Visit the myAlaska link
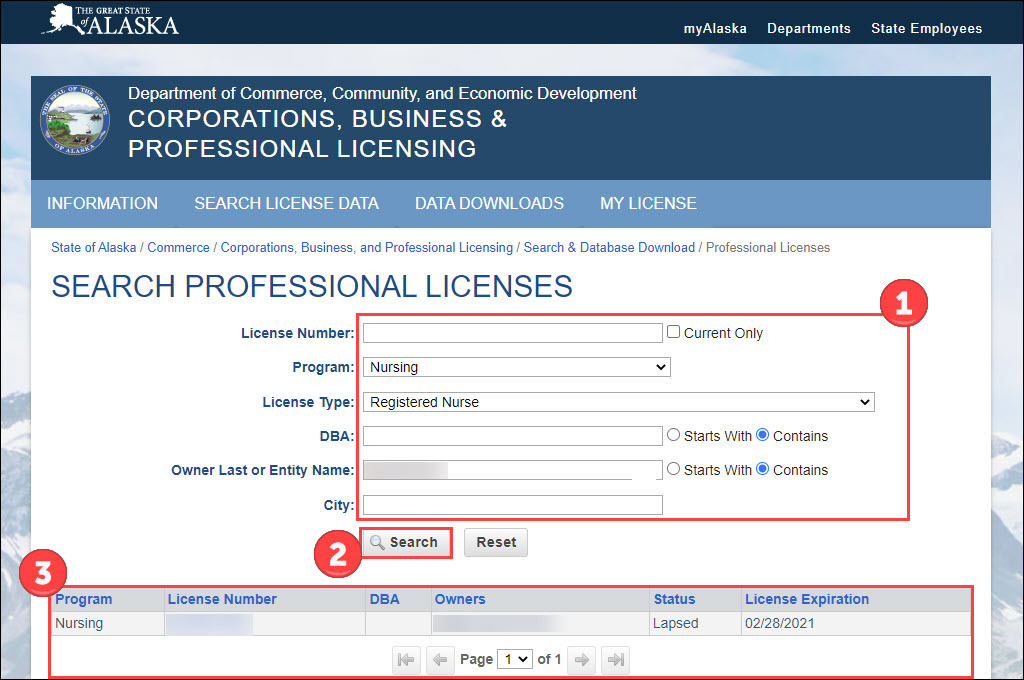This screenshot has width=1024, height=680. click(x=715, y=29)
